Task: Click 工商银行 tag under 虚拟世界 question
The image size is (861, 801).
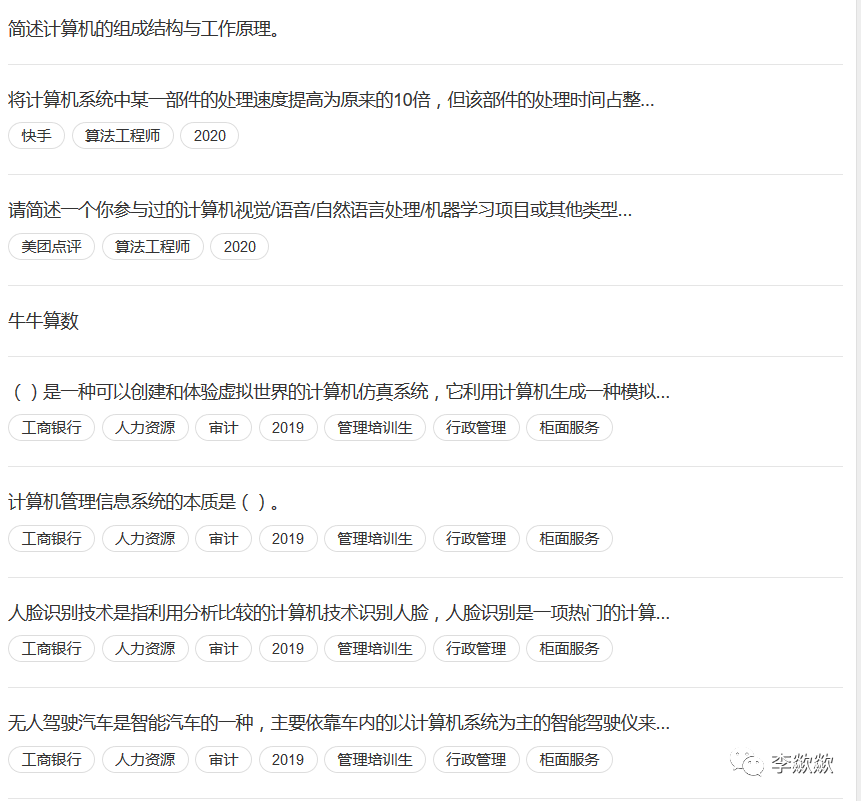Action: click(51, 428)
